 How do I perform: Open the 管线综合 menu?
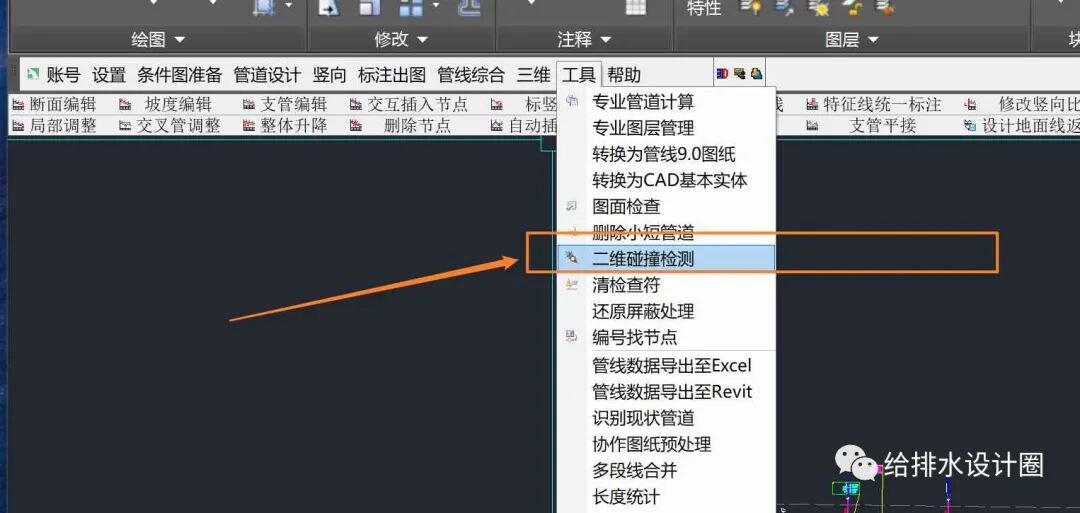point(471,74)
